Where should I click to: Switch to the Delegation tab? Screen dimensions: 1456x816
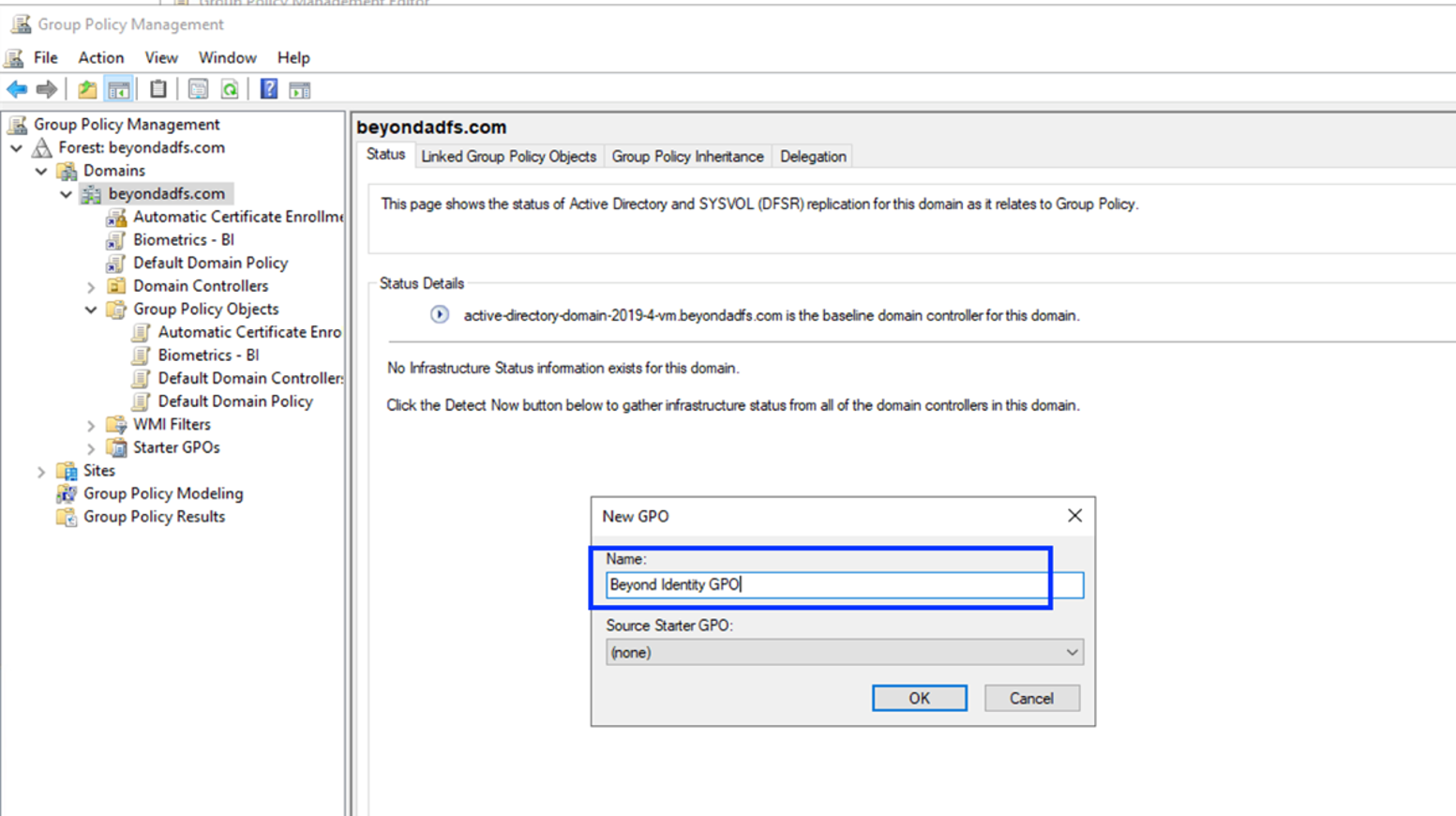(813, 157)
